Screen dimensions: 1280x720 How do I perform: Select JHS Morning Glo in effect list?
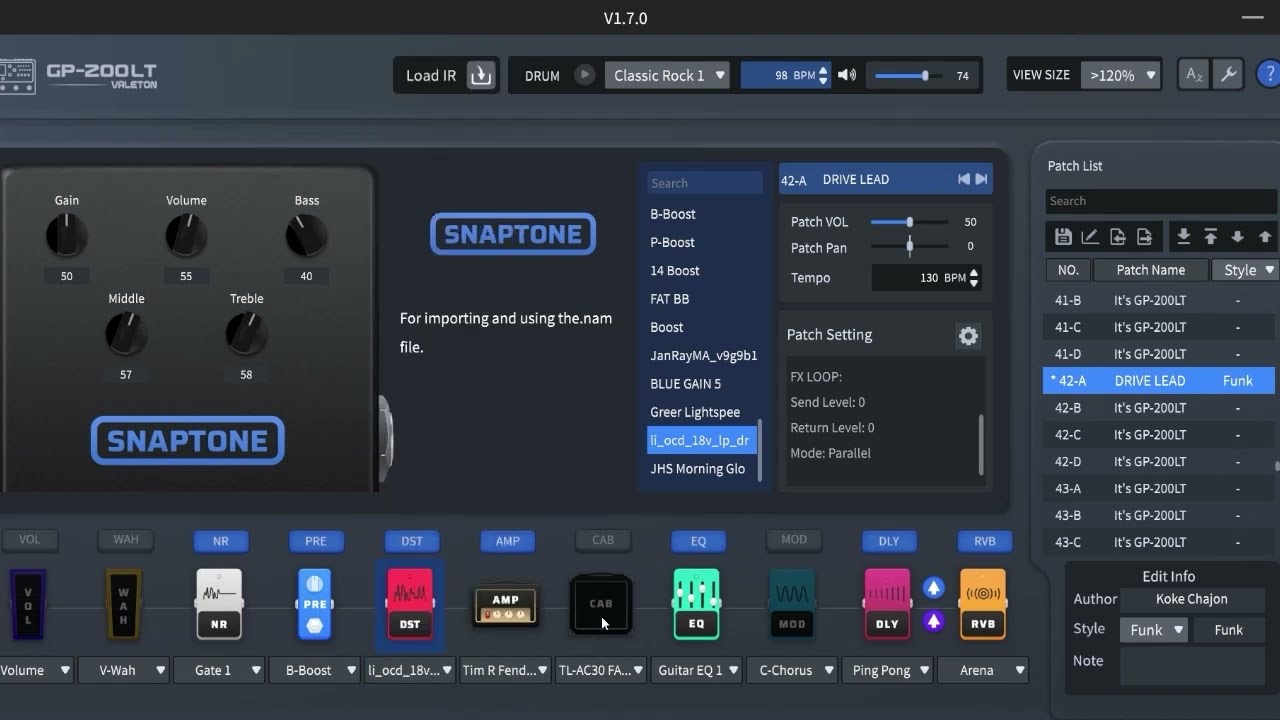(702, 468)
